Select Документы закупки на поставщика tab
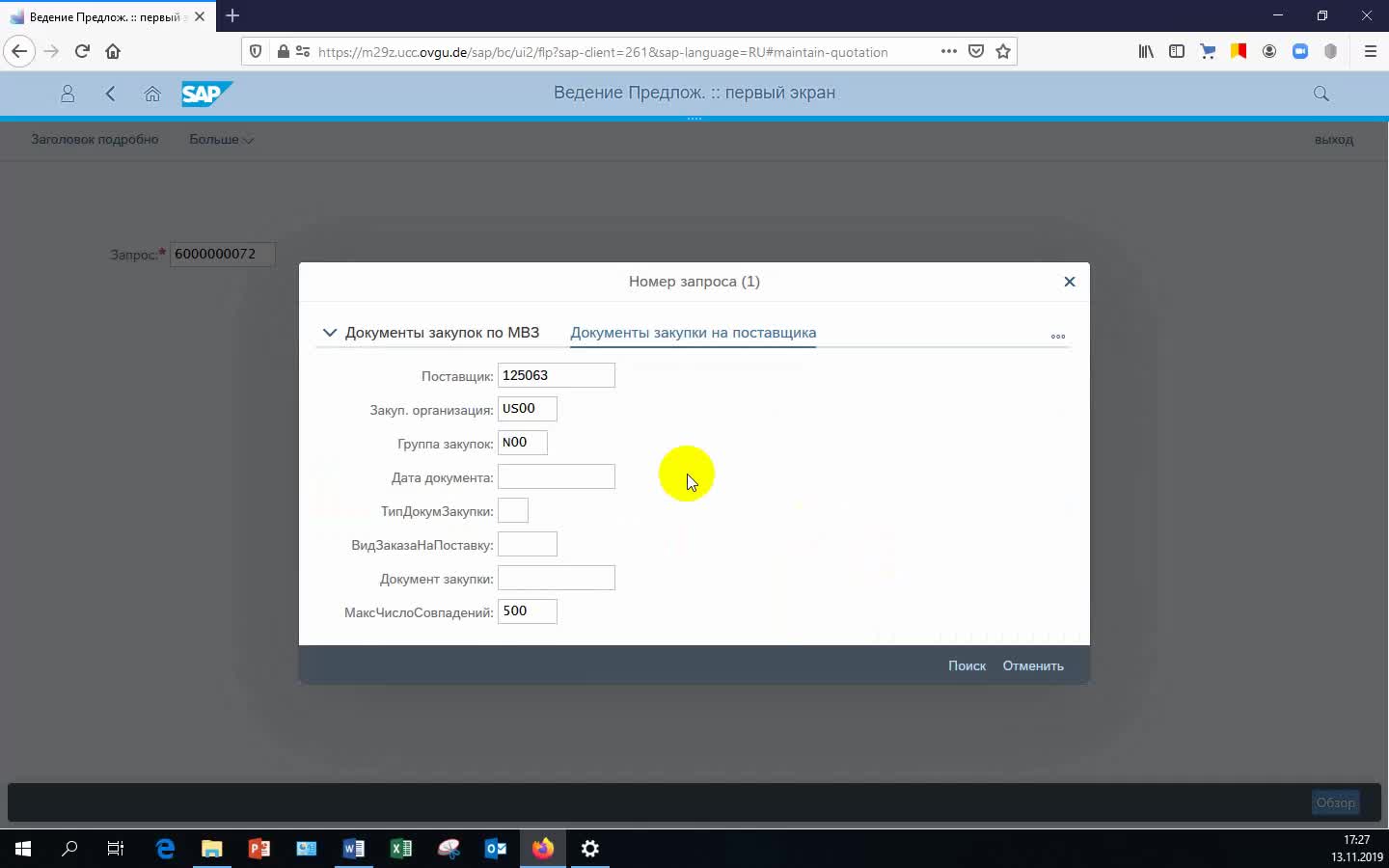This screenshot has height=868, width=1389. point(693,333)
